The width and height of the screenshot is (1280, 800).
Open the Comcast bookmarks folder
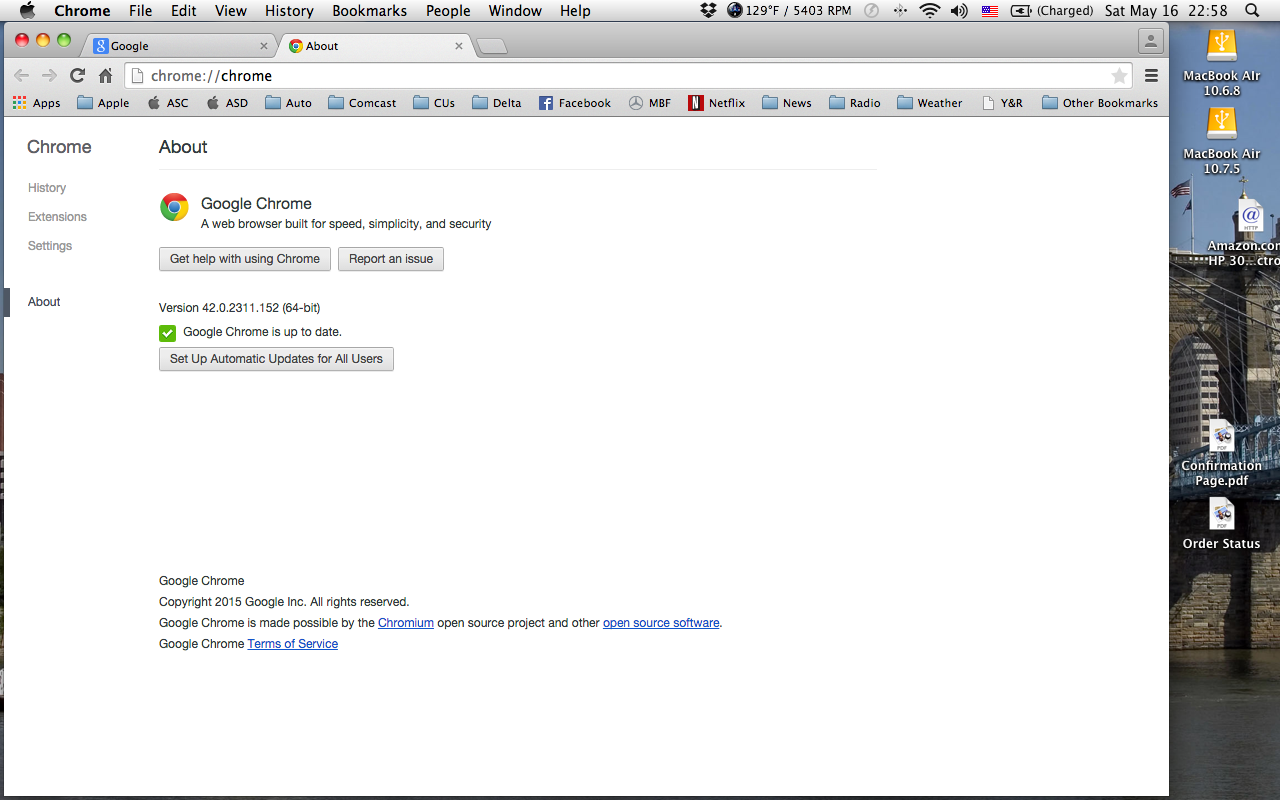pos(362,103)
